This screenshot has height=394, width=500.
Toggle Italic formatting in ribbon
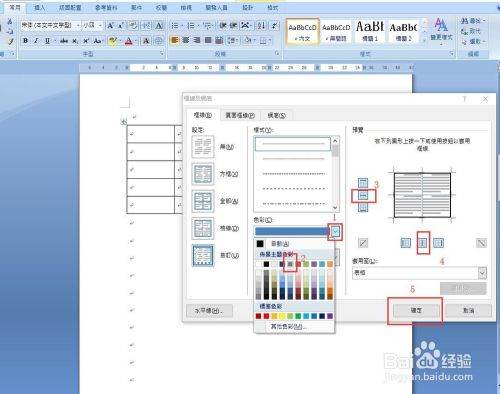36,41
